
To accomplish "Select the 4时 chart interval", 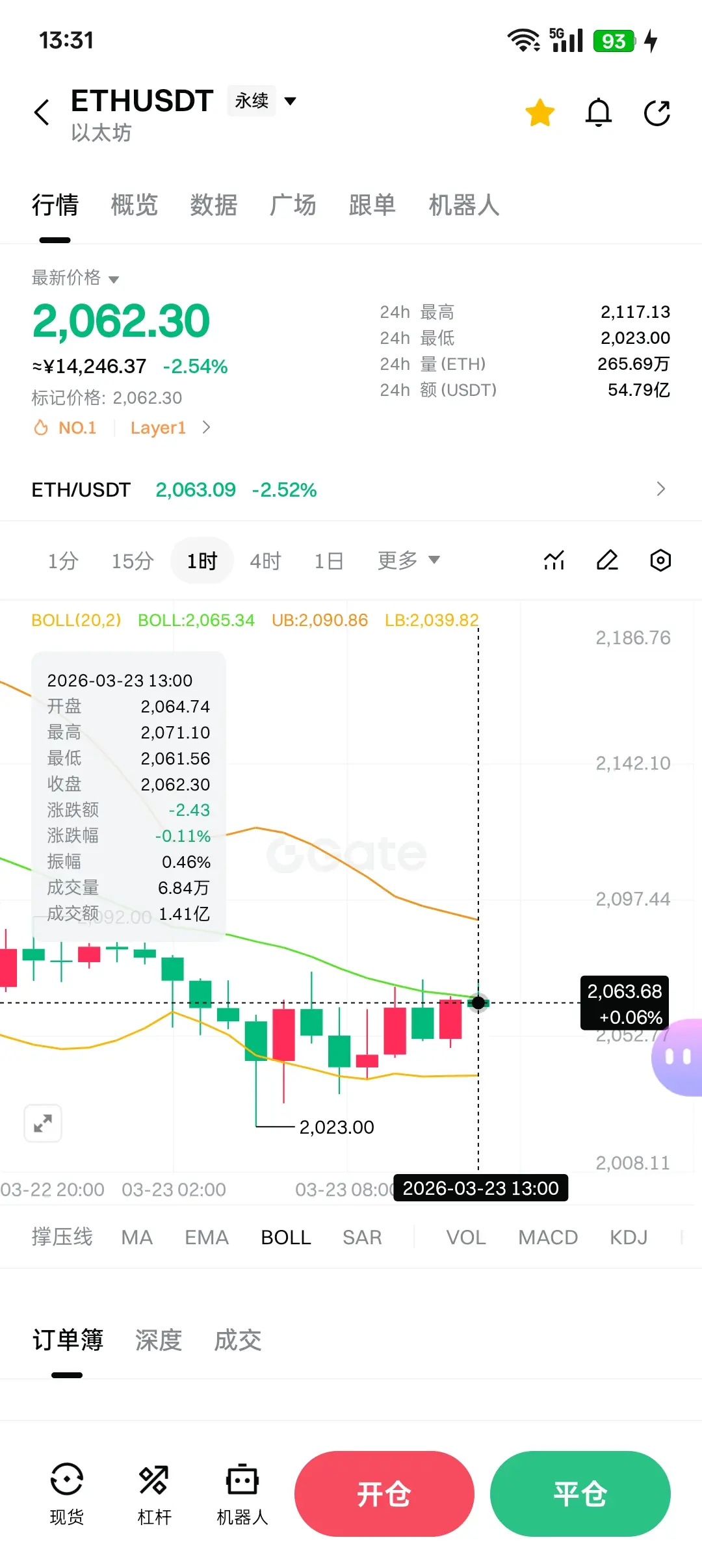I will 265,560.
